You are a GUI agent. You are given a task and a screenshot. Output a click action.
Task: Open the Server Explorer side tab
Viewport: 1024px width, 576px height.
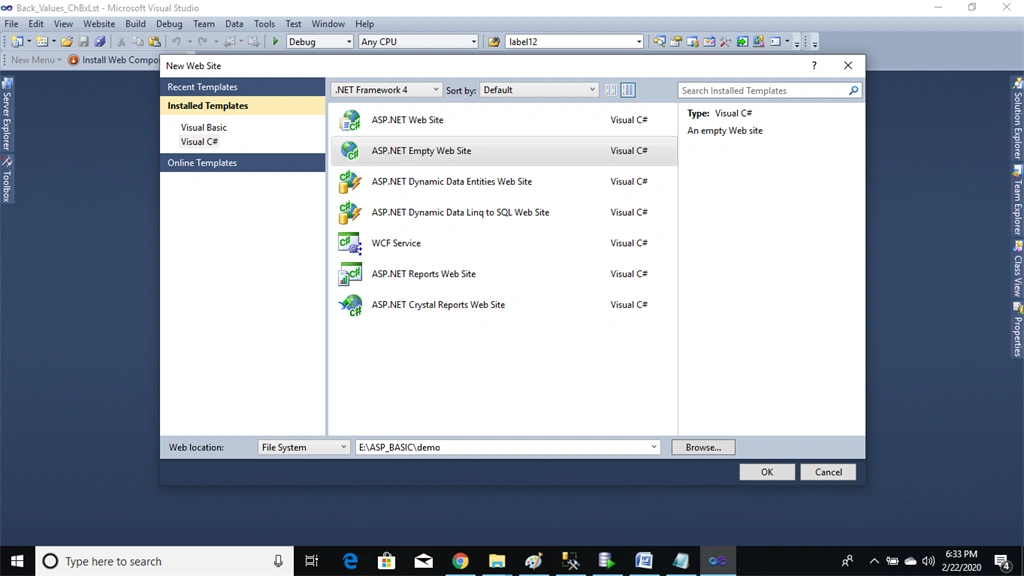7,114
